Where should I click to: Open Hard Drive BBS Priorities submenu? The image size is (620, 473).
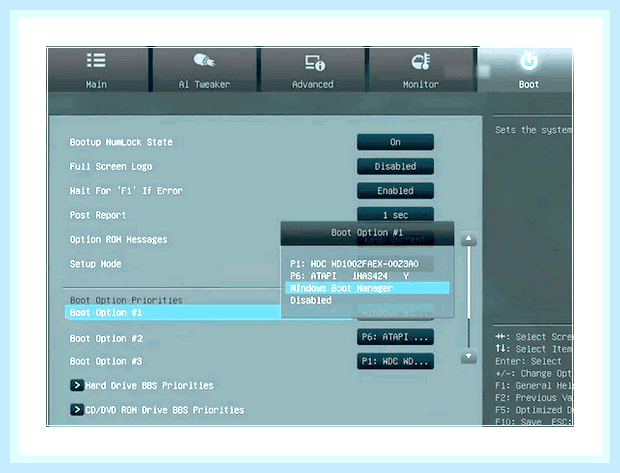[149, 386]
